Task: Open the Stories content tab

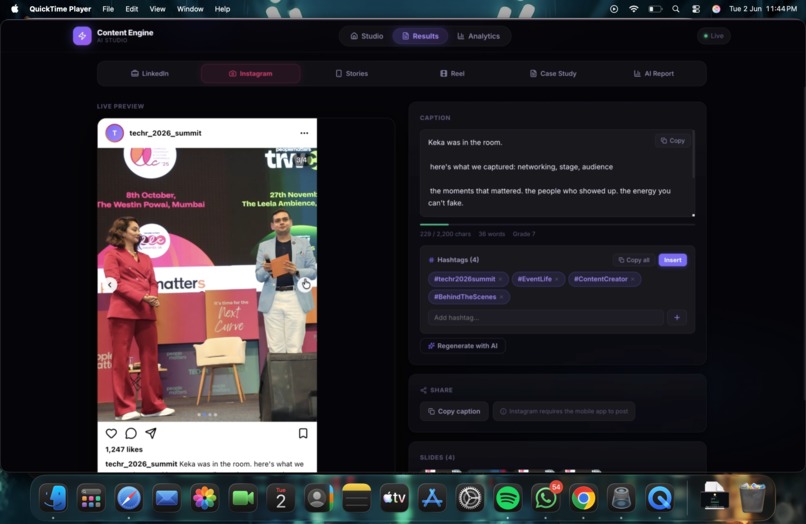Action: pyautogui.click(x=352, y=74)
